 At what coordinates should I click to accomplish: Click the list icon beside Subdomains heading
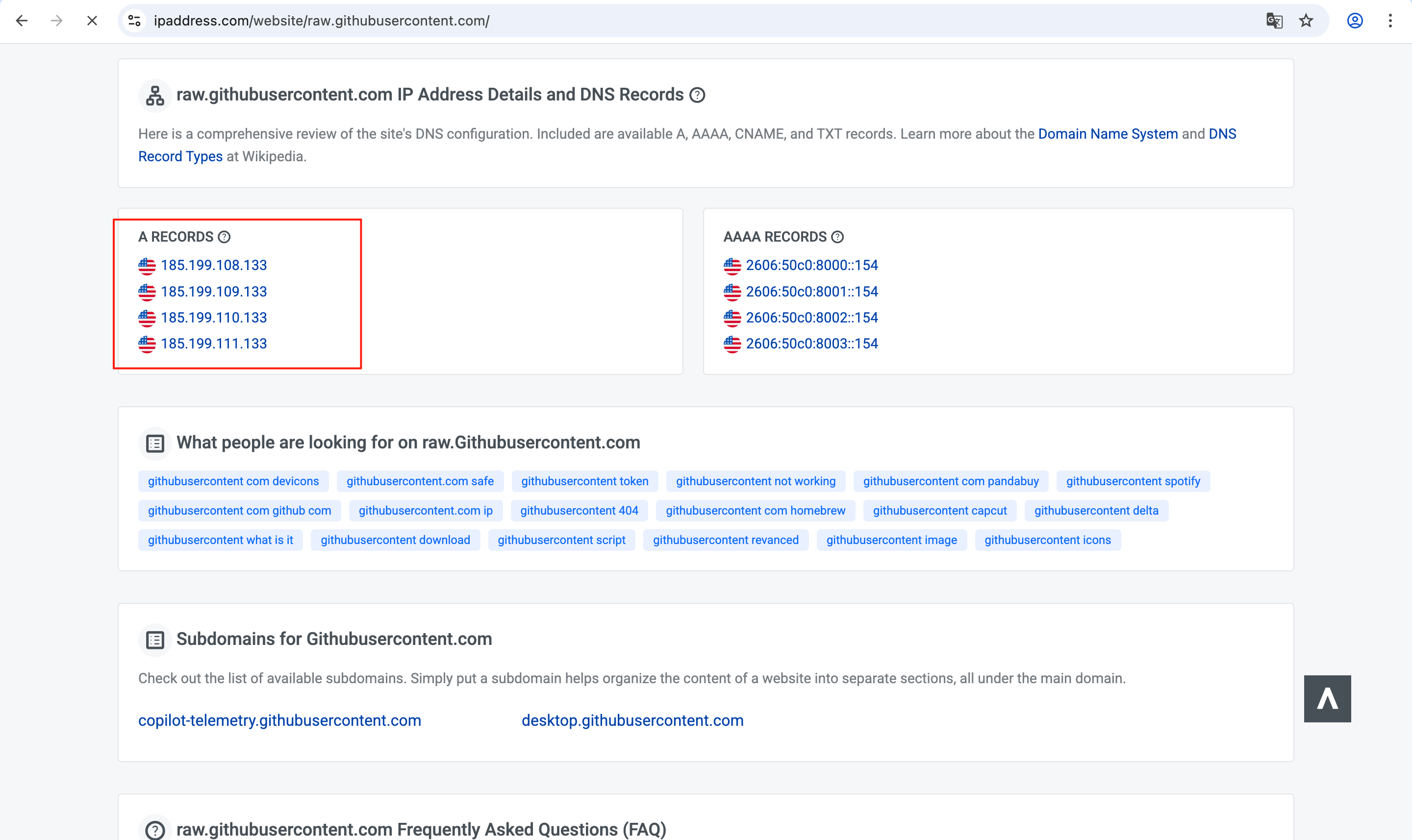(x=155, y=640)
